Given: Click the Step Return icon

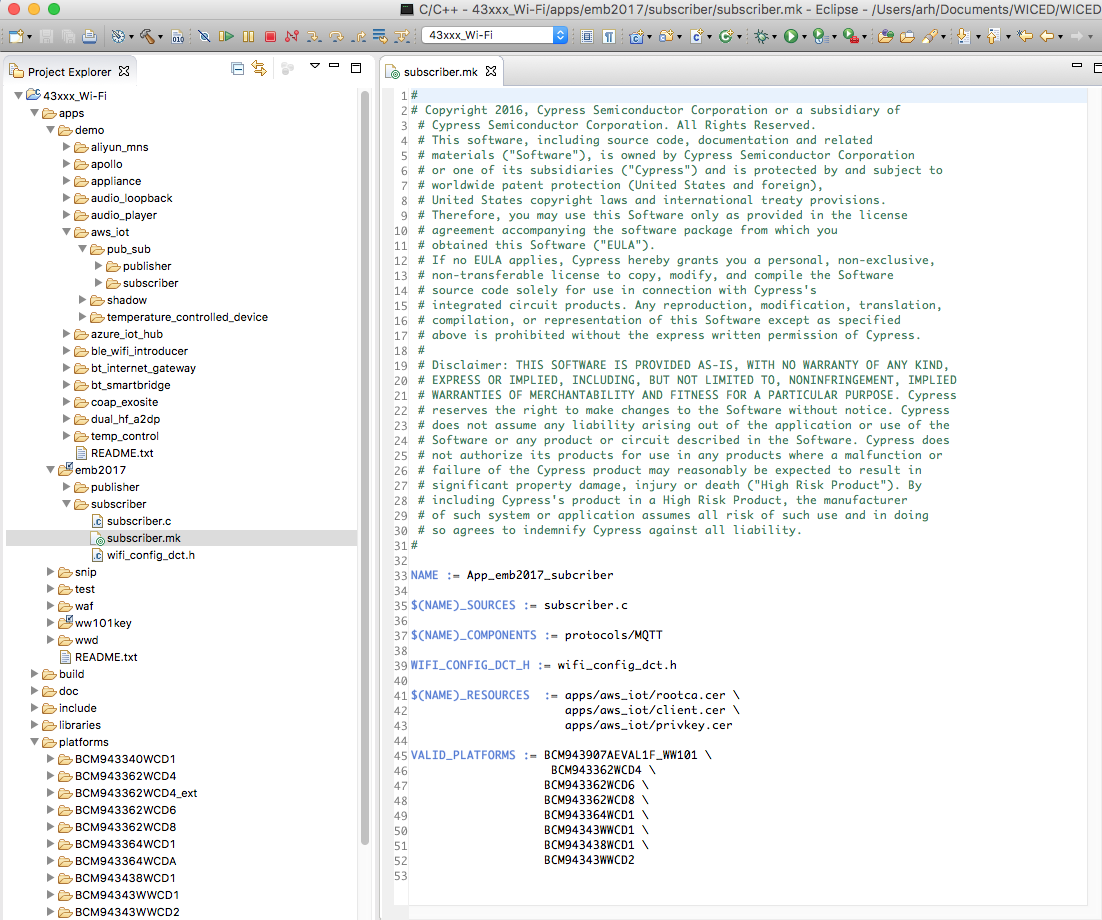Looking at the screenshot, I should 359,36.
